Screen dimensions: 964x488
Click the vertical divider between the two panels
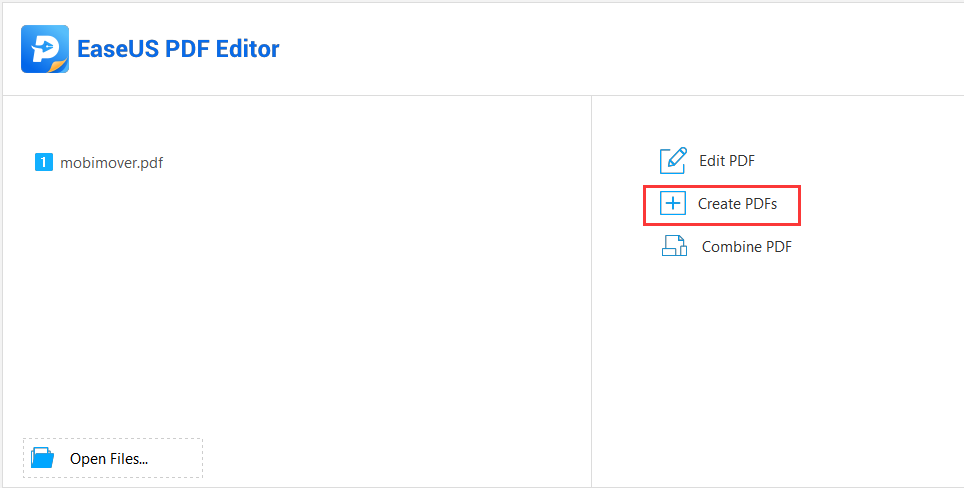coord(591,291)
